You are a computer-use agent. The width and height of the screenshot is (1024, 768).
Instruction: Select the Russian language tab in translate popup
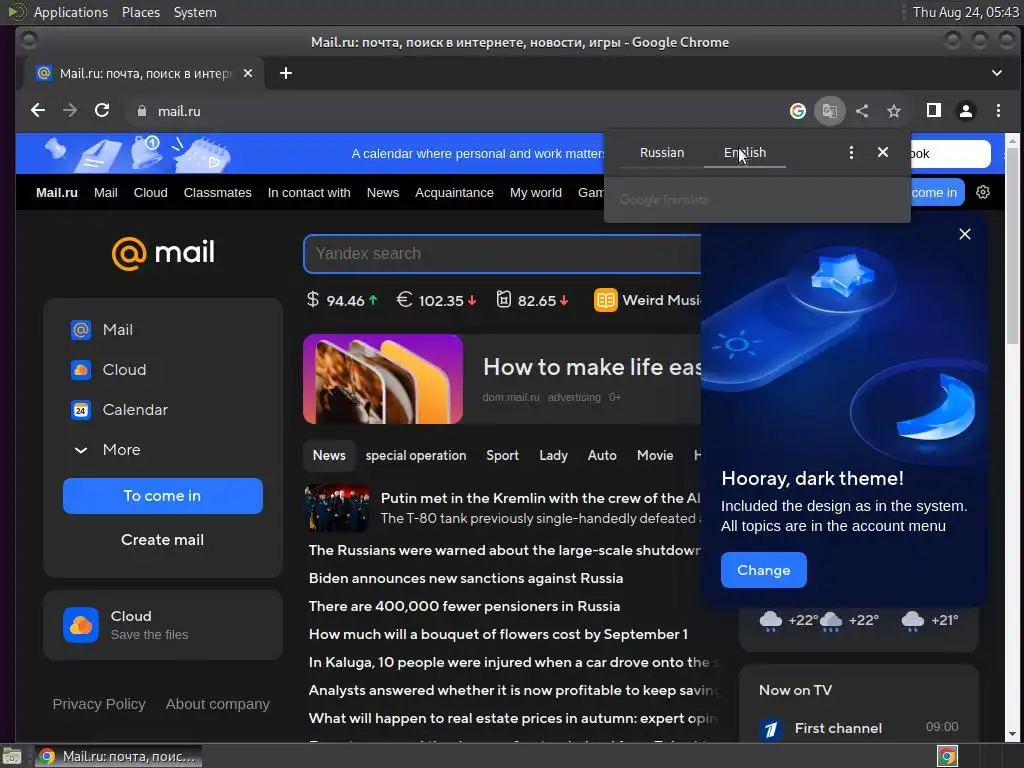662,153
